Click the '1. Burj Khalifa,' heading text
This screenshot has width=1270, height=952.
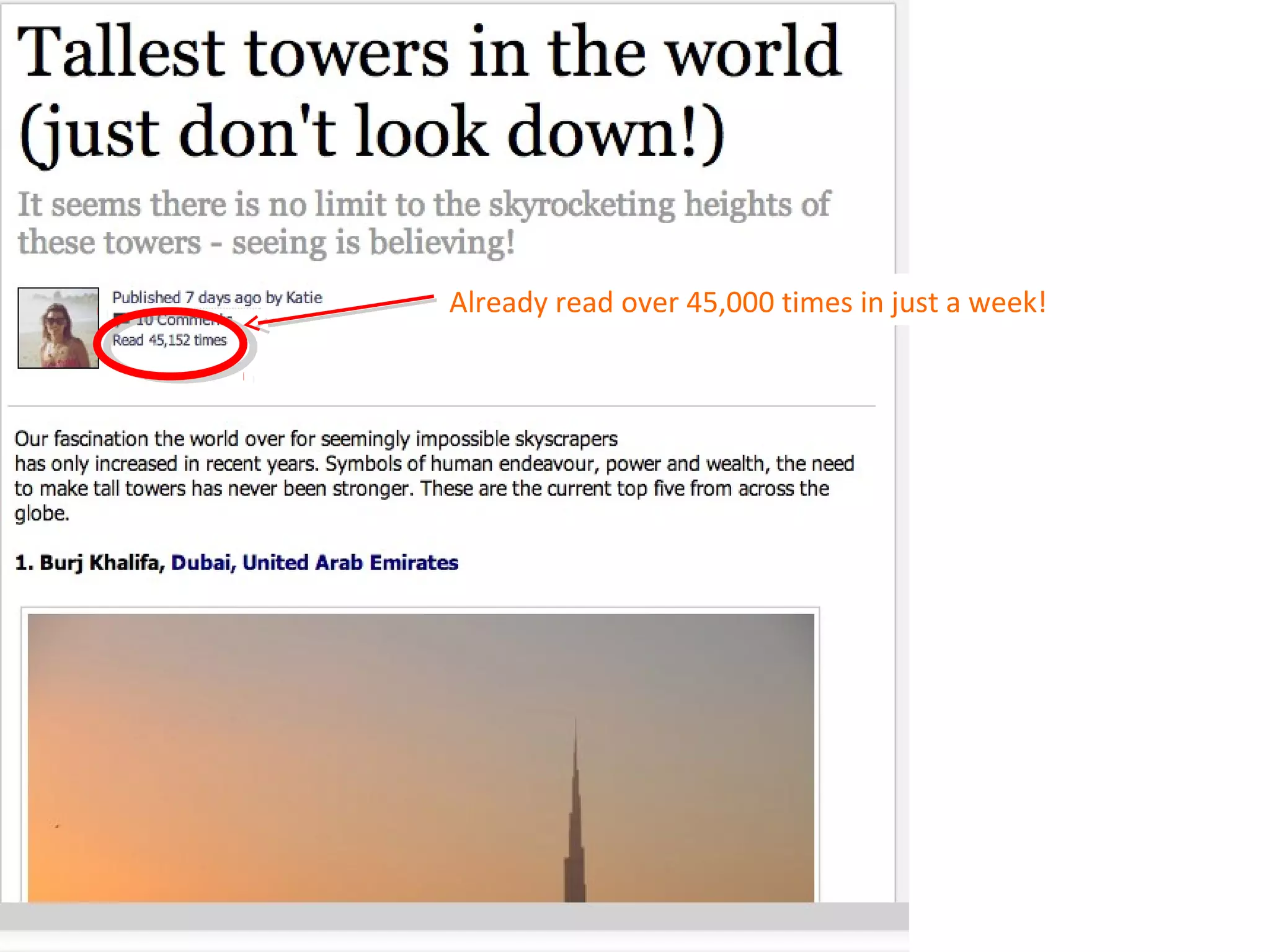(90, 563)
